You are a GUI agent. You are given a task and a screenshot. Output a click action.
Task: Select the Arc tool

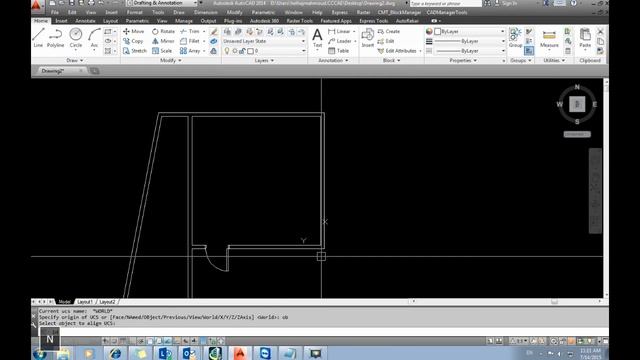pos(94,38)
